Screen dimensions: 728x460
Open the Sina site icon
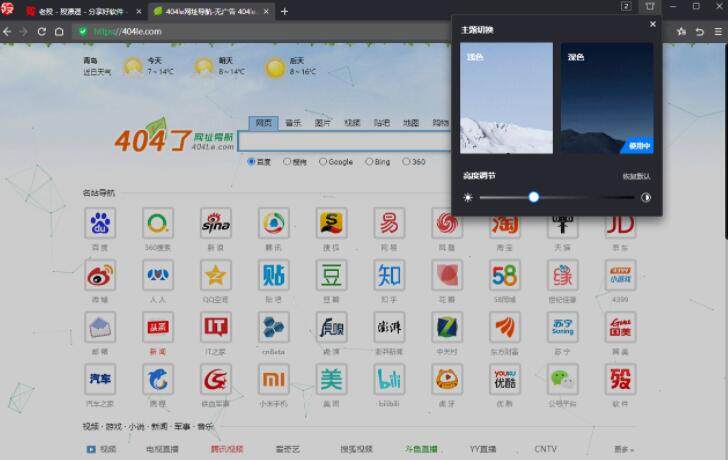click(x=215, y=223)
